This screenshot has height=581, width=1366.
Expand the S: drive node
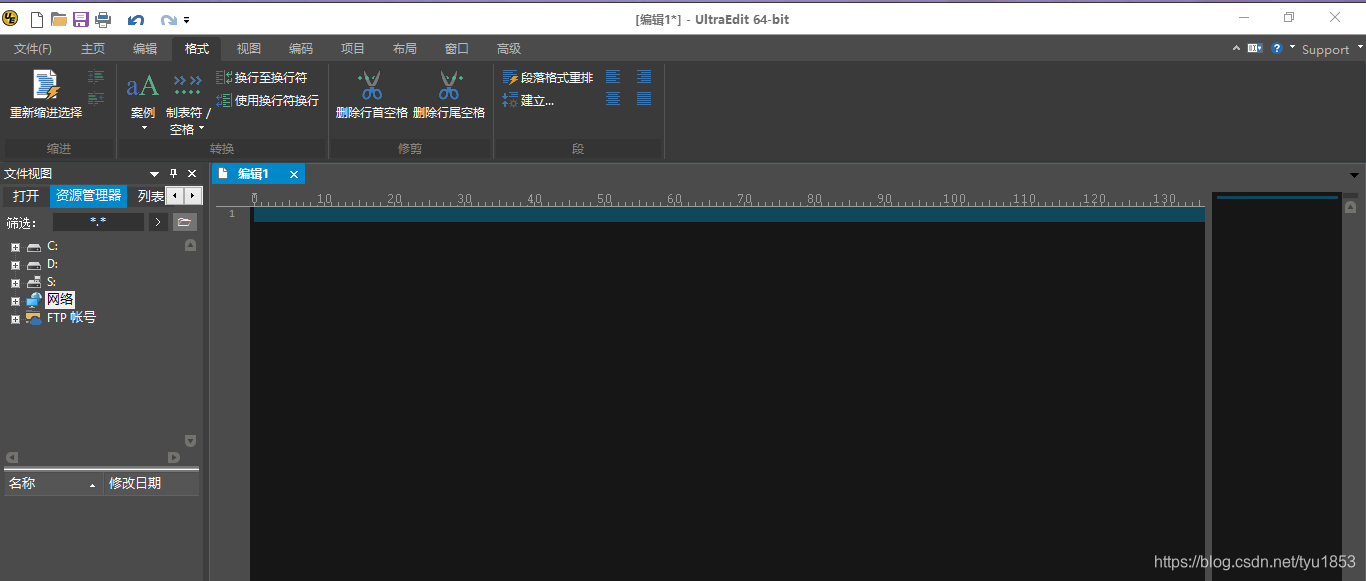(15, 283)
